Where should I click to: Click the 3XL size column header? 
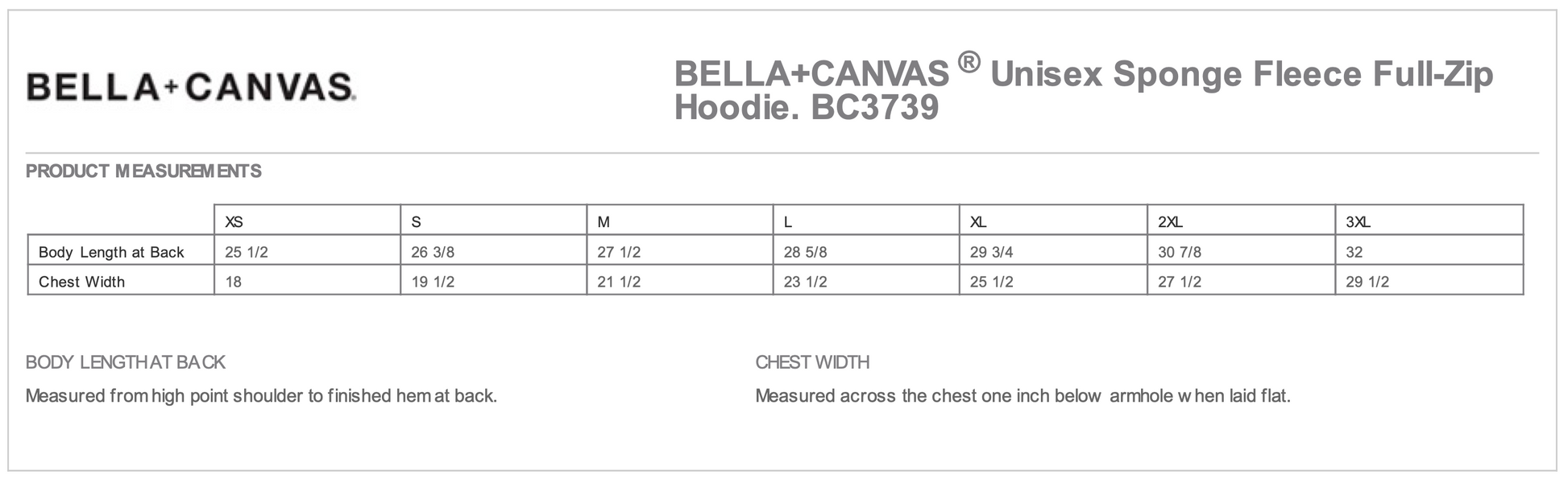pos(1358,221)
